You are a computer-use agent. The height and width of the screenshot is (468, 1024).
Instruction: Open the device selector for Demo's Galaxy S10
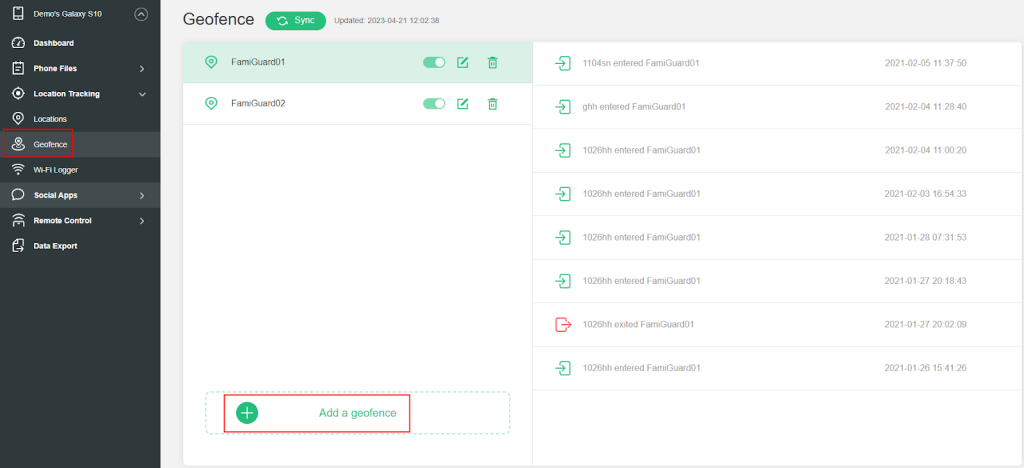tap(140, 15)
